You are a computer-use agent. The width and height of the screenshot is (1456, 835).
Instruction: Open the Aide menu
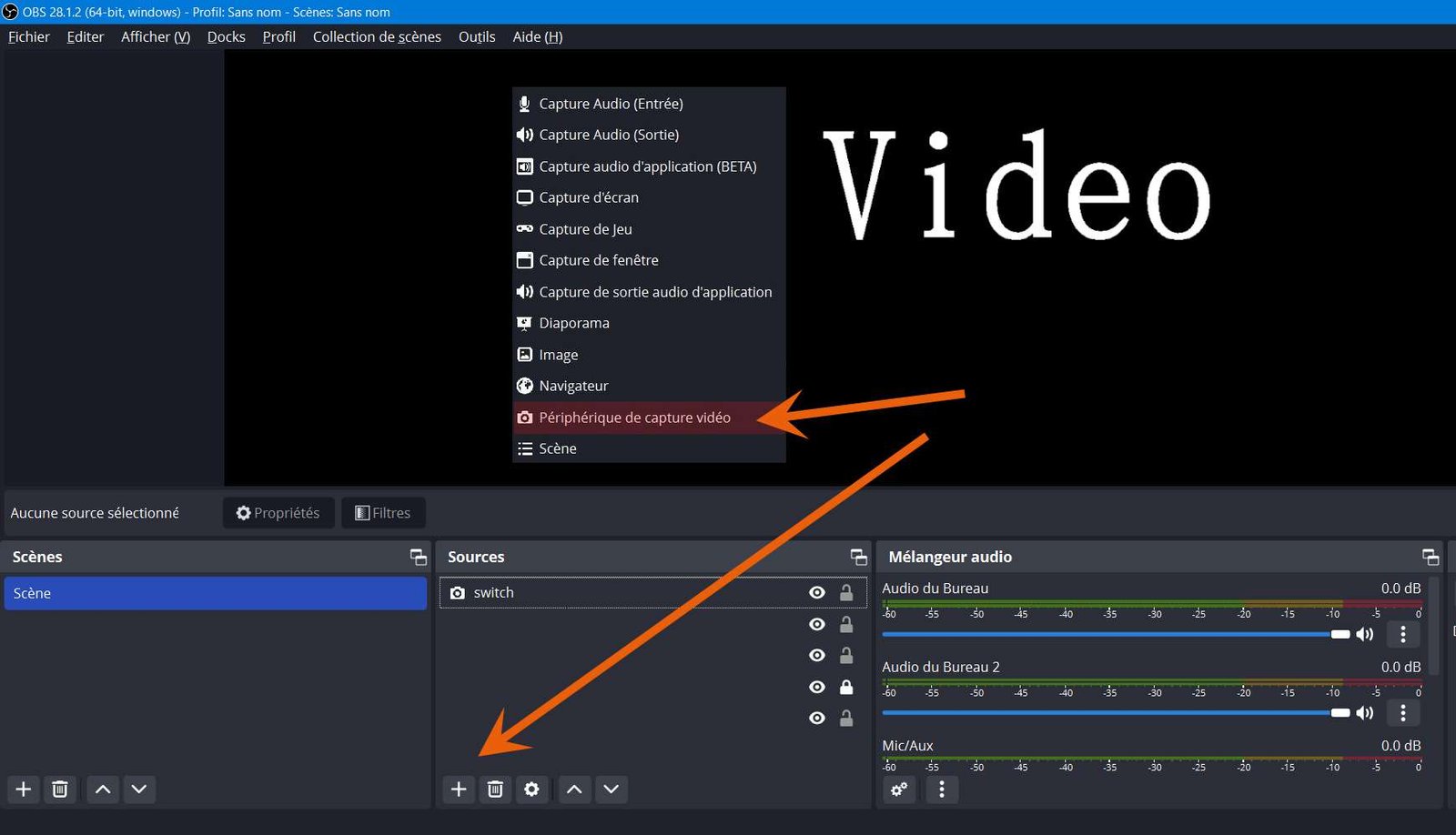point(538,36)
